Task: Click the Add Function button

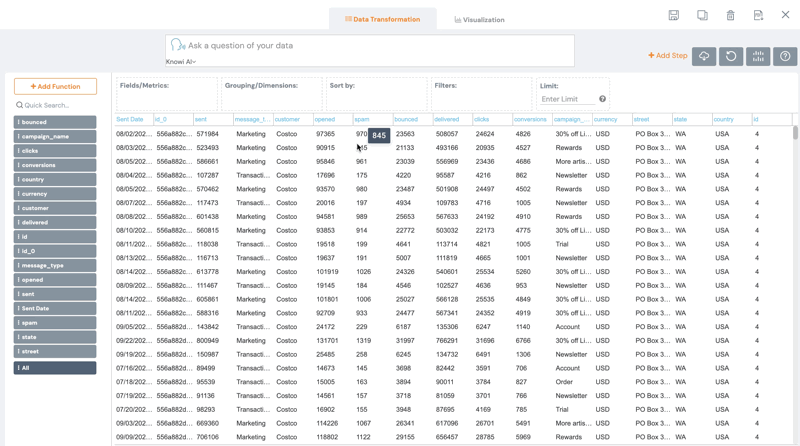Action: [56, 87]
